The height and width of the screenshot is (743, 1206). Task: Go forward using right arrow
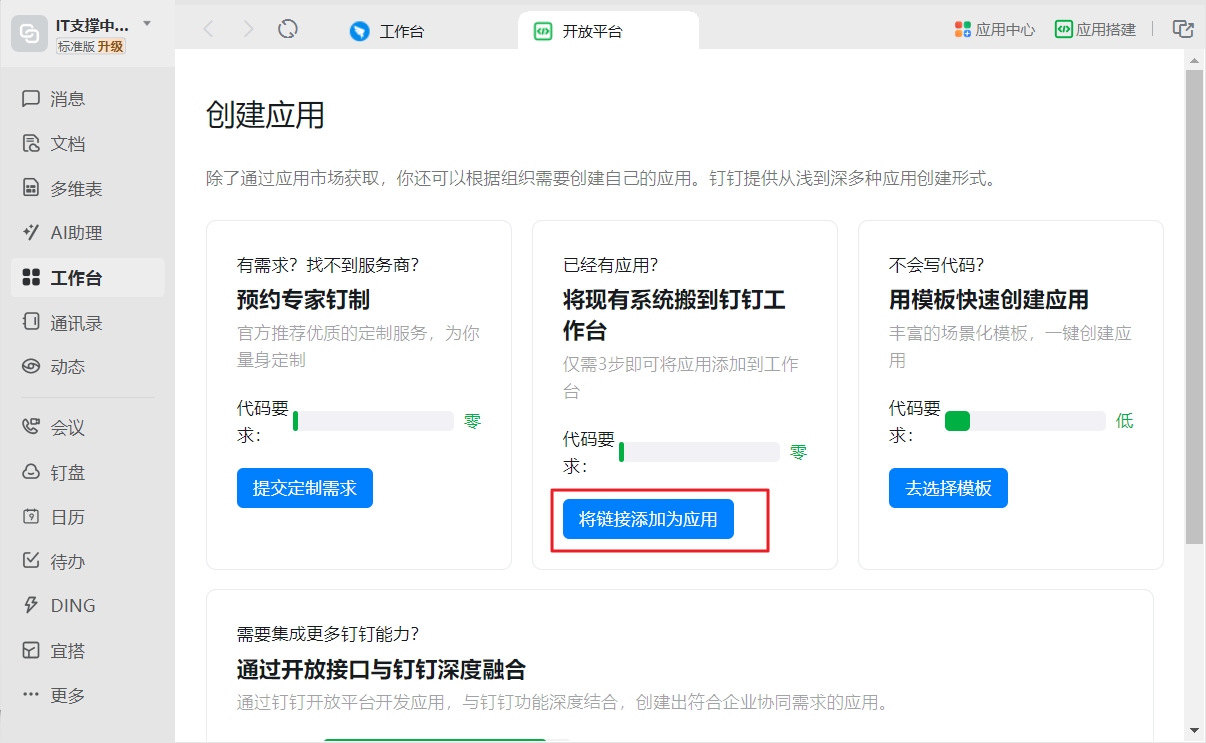pyautogui.click(x=248, y=30)
